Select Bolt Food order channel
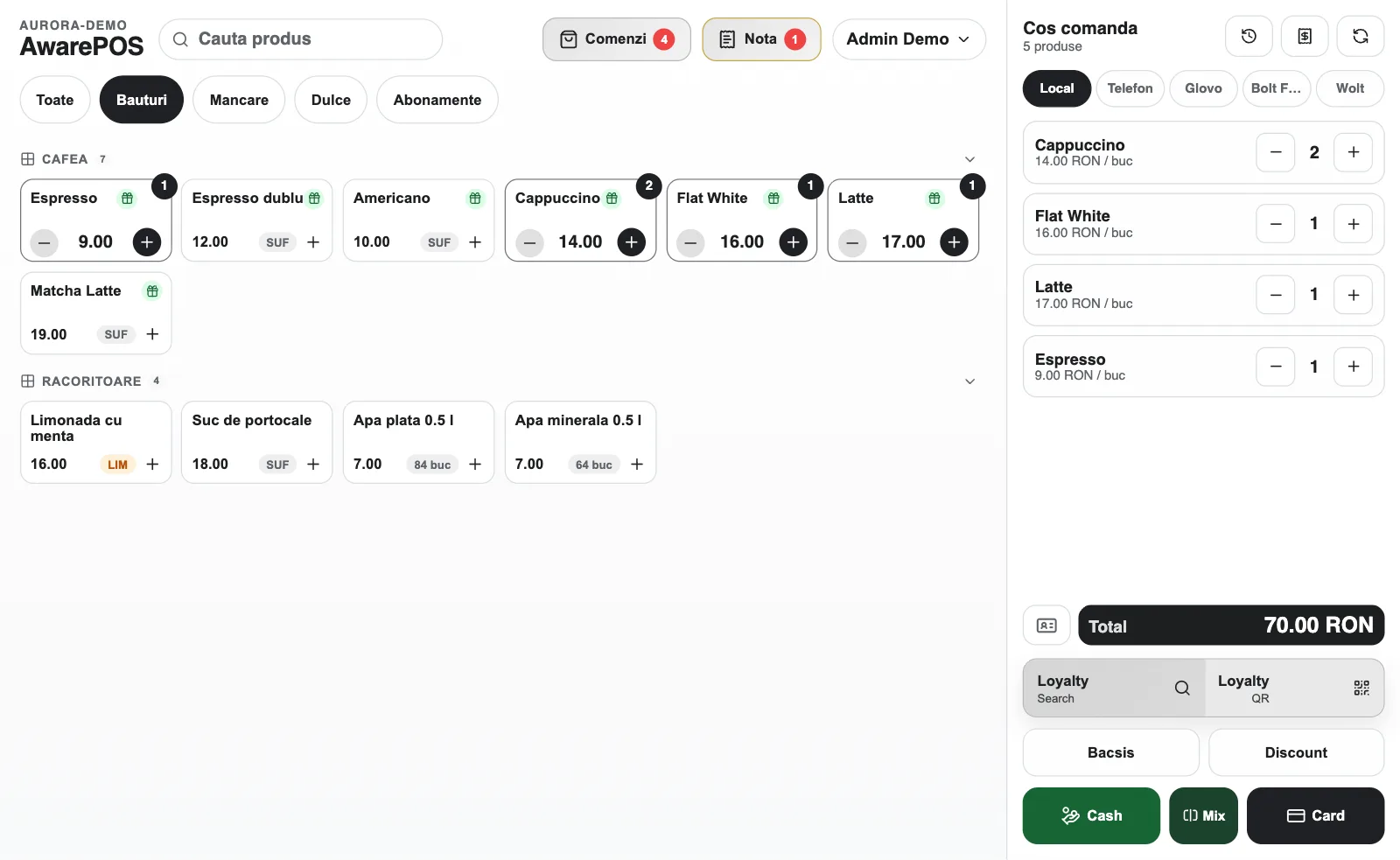1400x860 pixels. pyautogui.click(x=1277, y=88)
